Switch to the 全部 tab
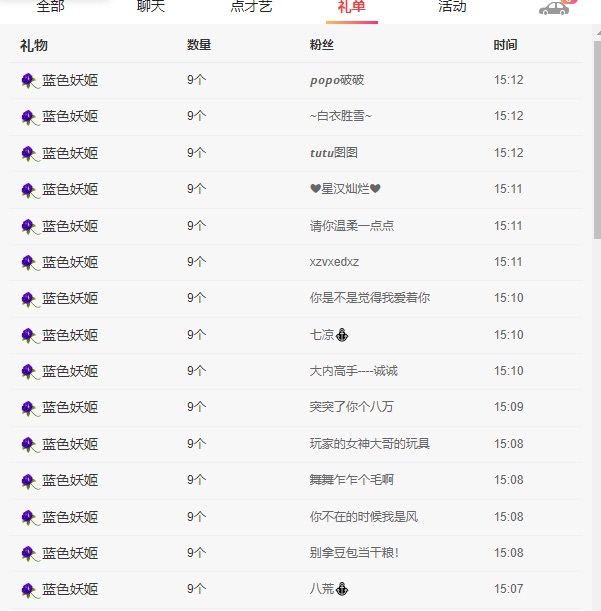The image size is (601, 611). pyautogui.click(x=50, y=7)
